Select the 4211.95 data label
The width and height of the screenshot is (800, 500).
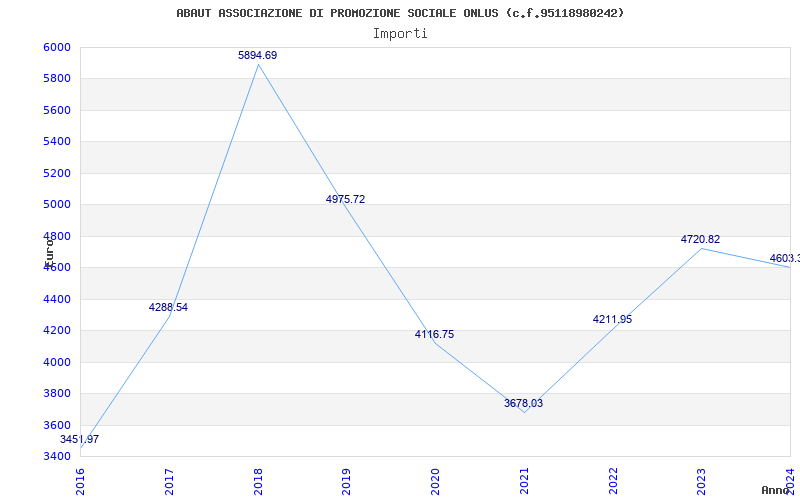coord(612,319)
